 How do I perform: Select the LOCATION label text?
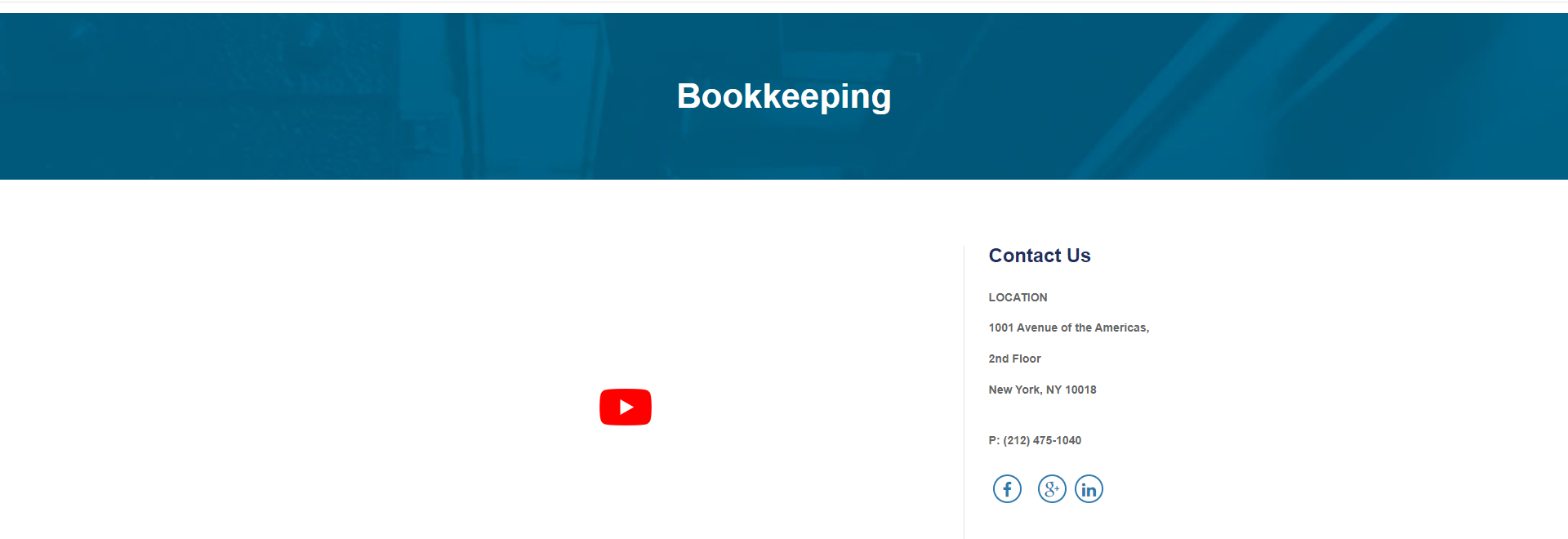pos(1018,297)
